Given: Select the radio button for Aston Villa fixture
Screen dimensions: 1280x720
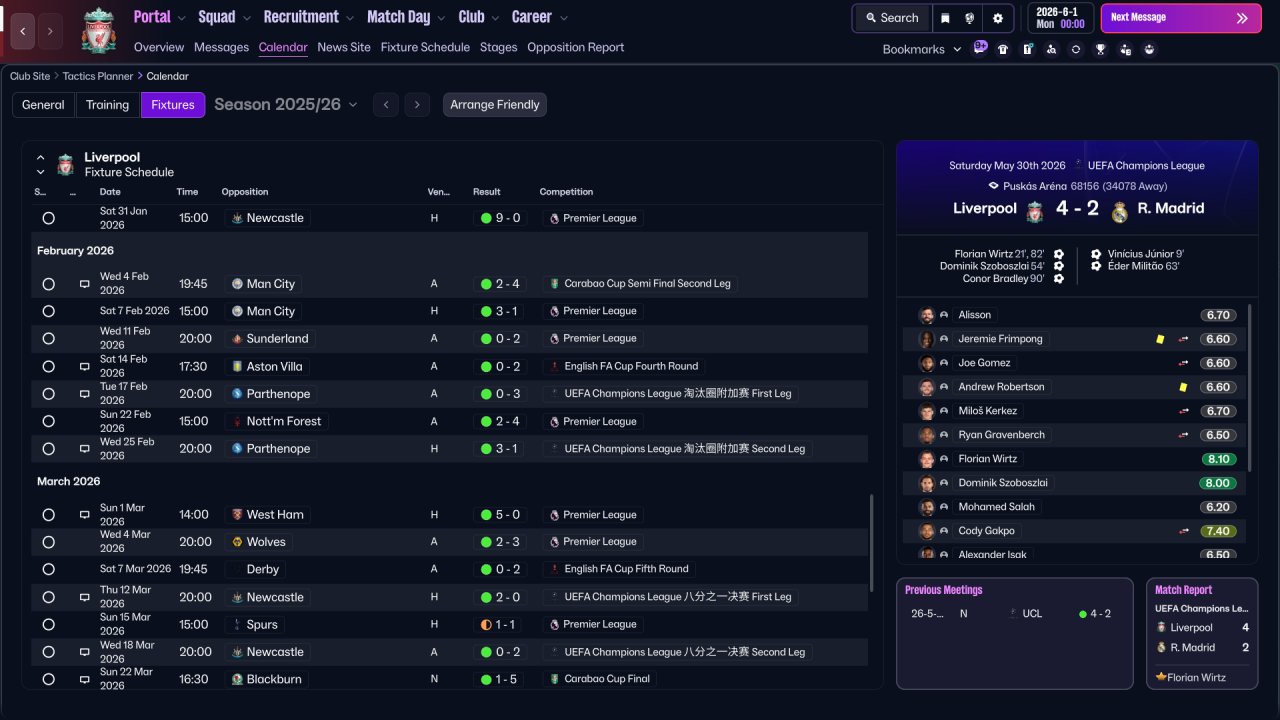Looking at the screenshot, I should [48, 367].
